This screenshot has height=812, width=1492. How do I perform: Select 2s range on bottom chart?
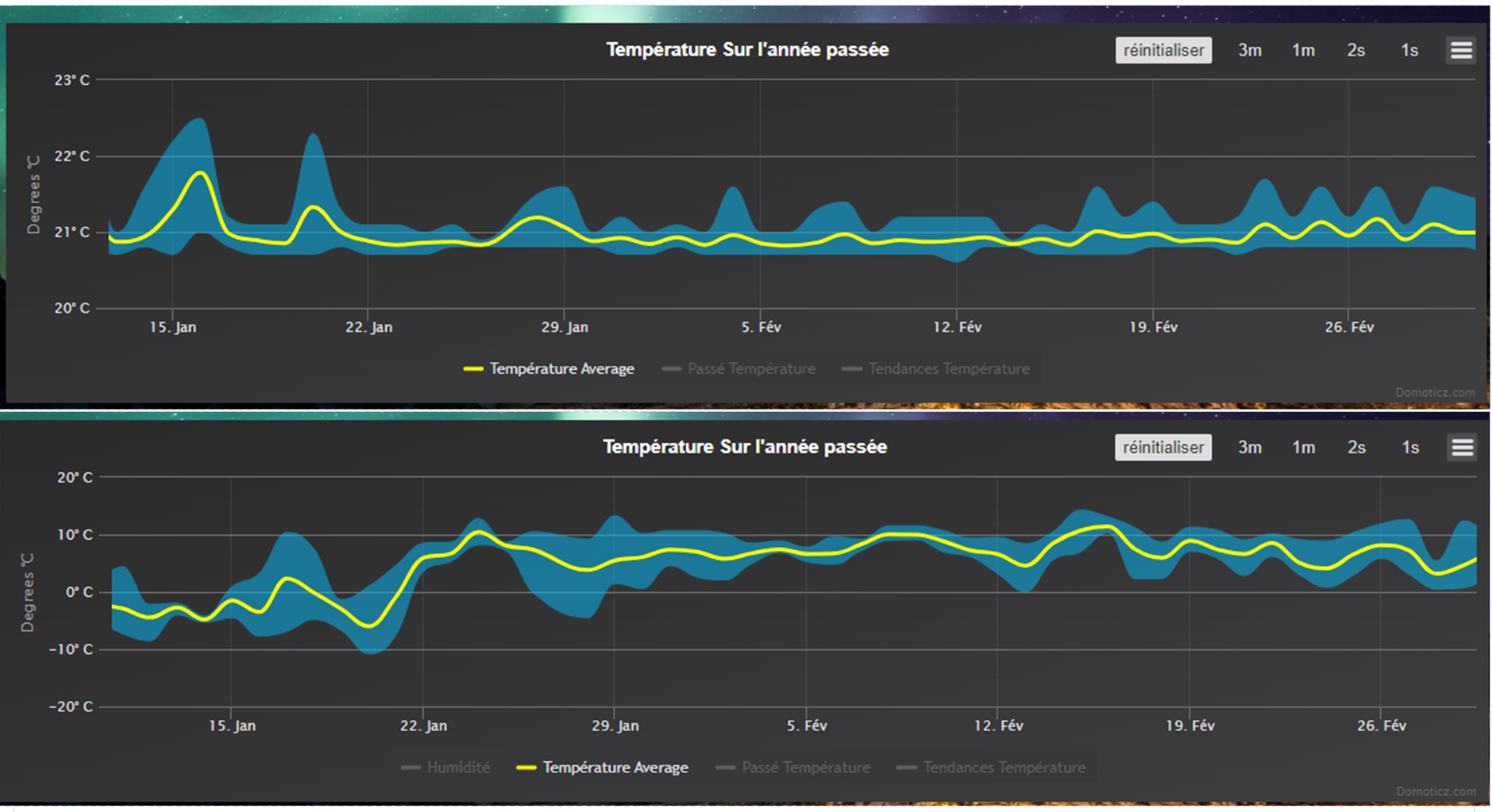tap(1356, 448)
